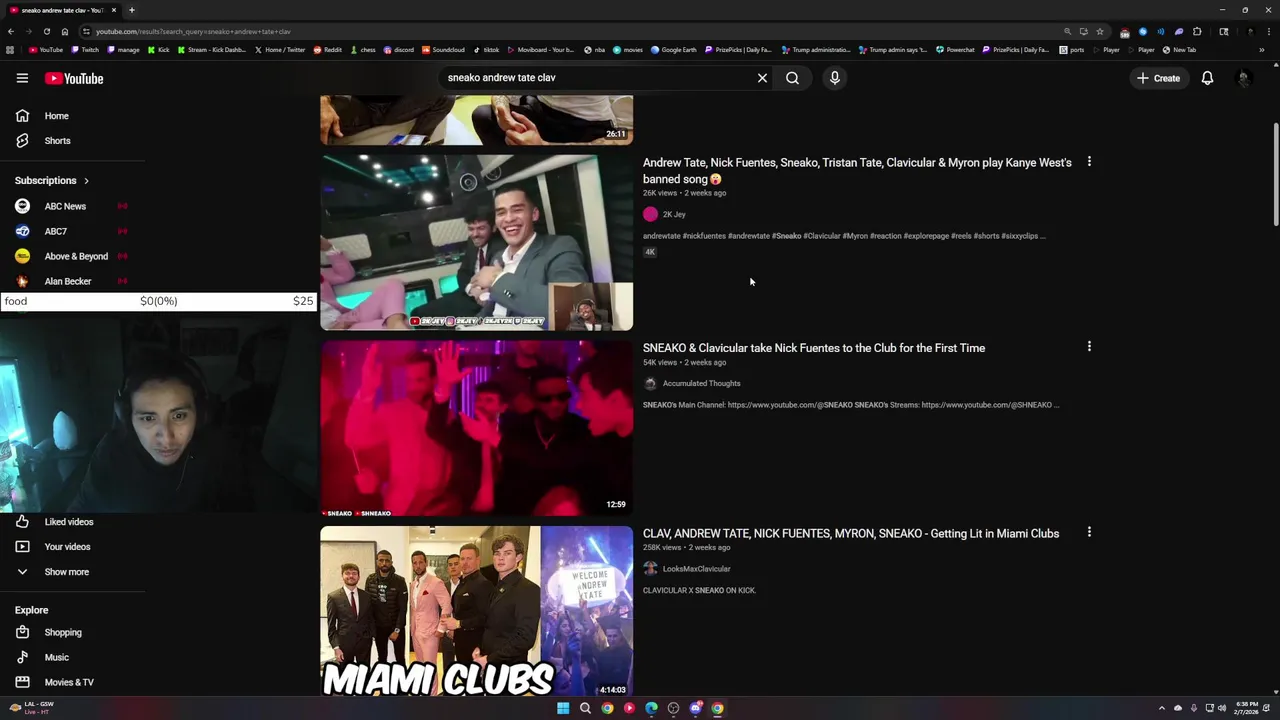
Task: Open the more options menu for the Miami Clubs video
Action: click(1089, 532)
